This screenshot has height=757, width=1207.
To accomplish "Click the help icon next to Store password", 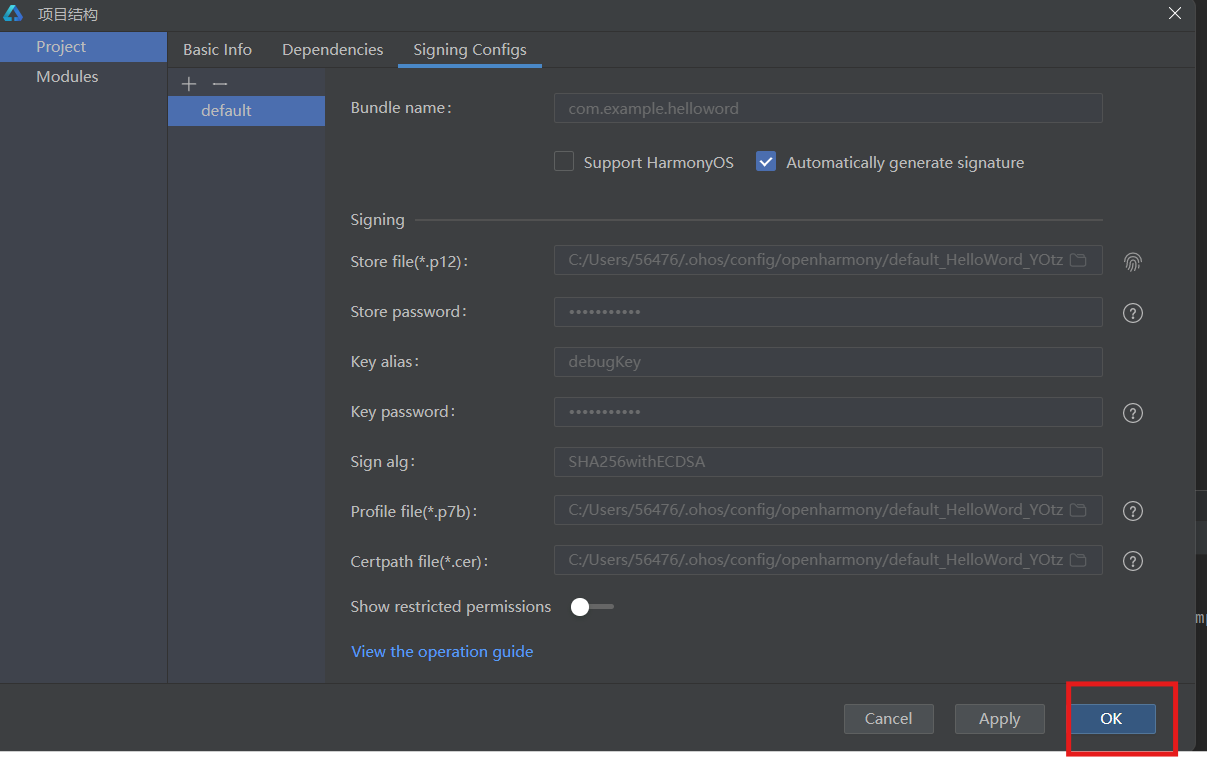I will pyautogui.click(x=1132, y=313).
